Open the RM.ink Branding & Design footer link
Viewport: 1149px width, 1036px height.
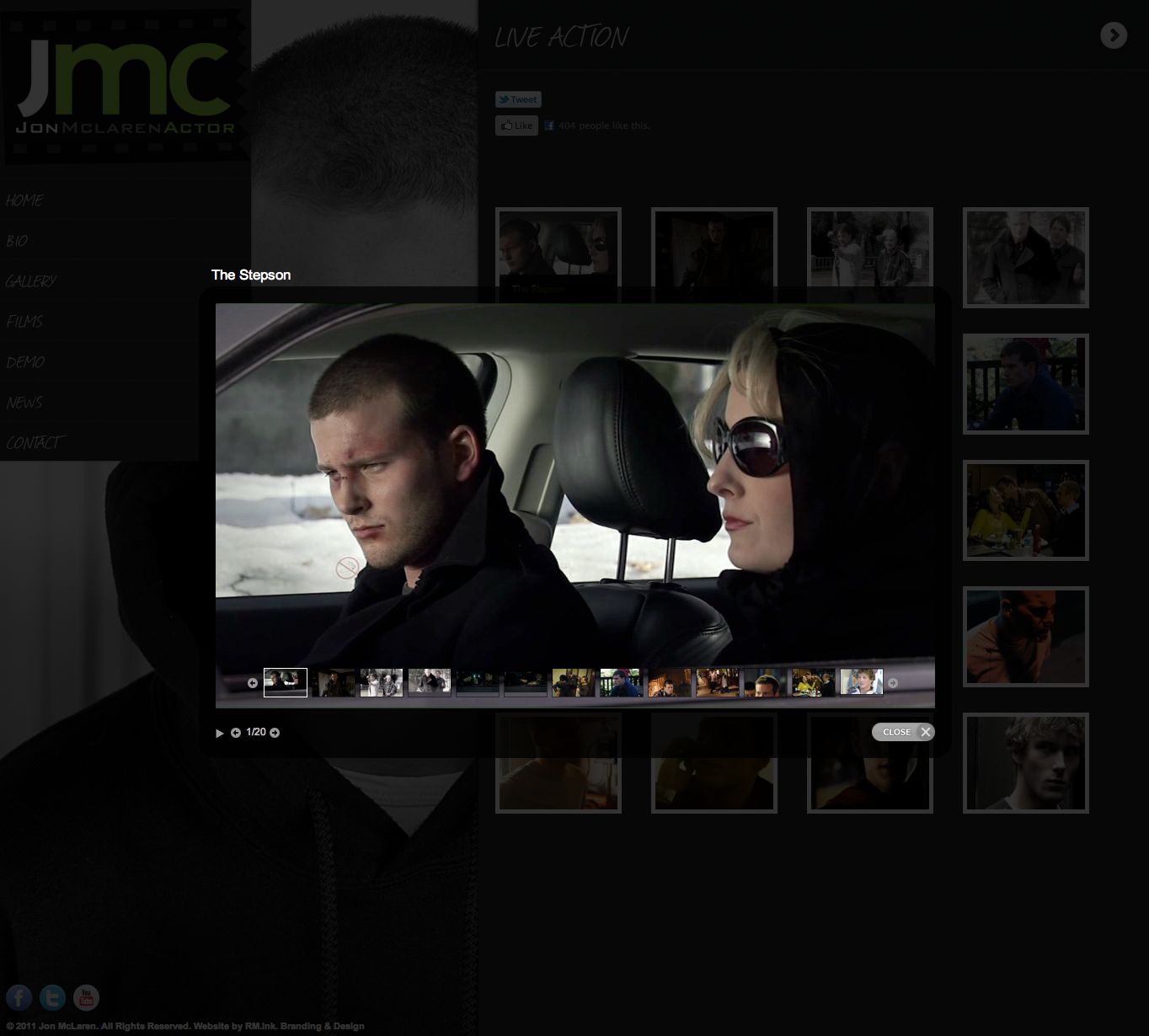pyautogui.click(x=305, y=1026)
